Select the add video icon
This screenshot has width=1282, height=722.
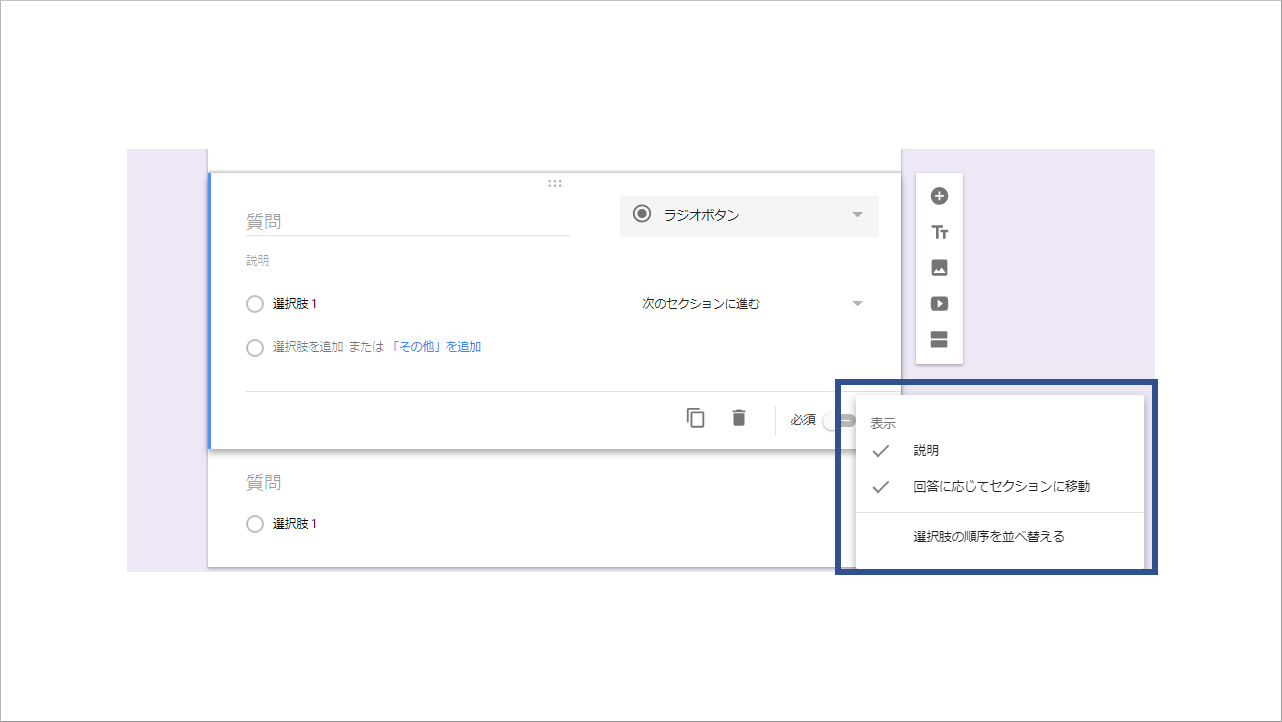tap(938, 303)
